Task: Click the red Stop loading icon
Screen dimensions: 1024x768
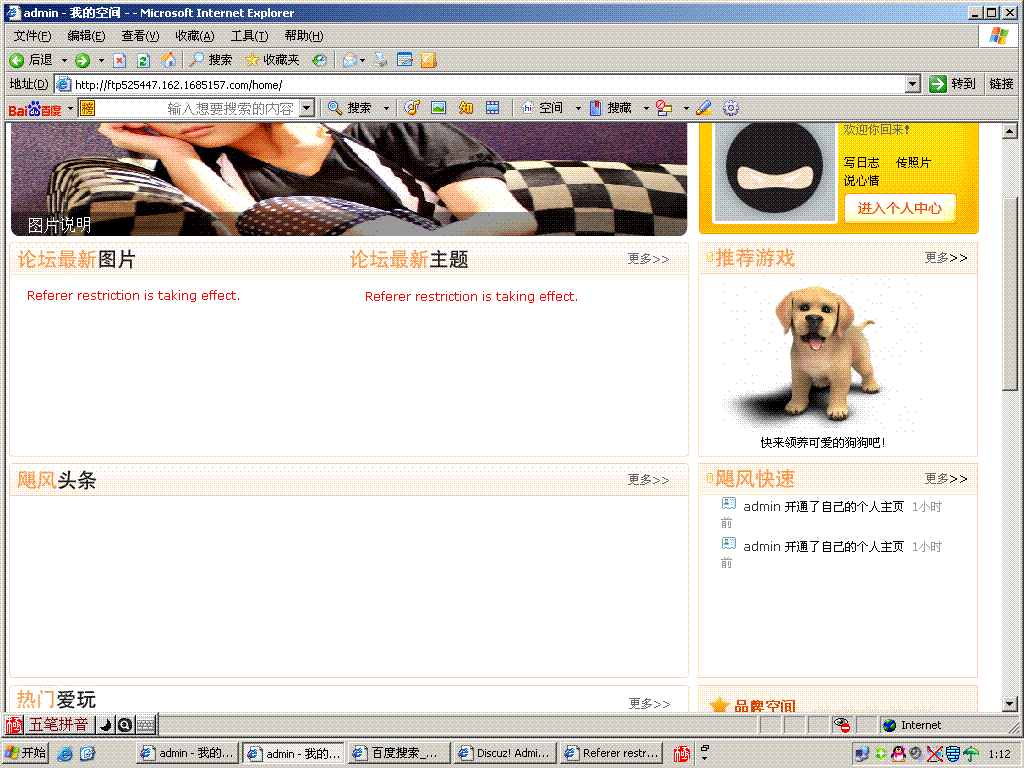Action: pos(120,60)
